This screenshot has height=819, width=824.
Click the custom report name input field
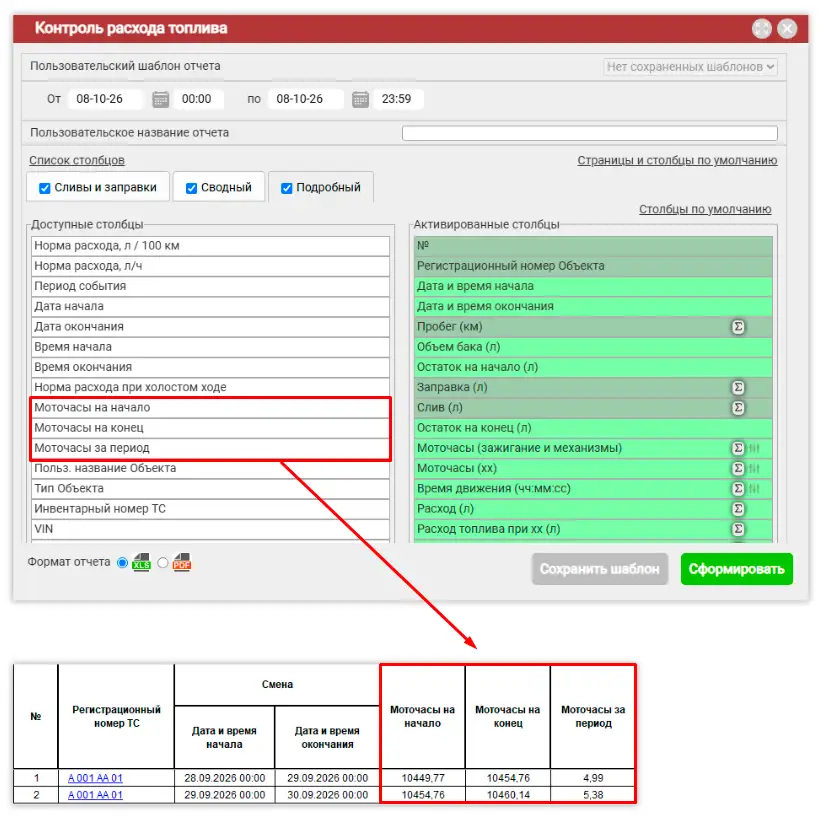tap(590, 133)
